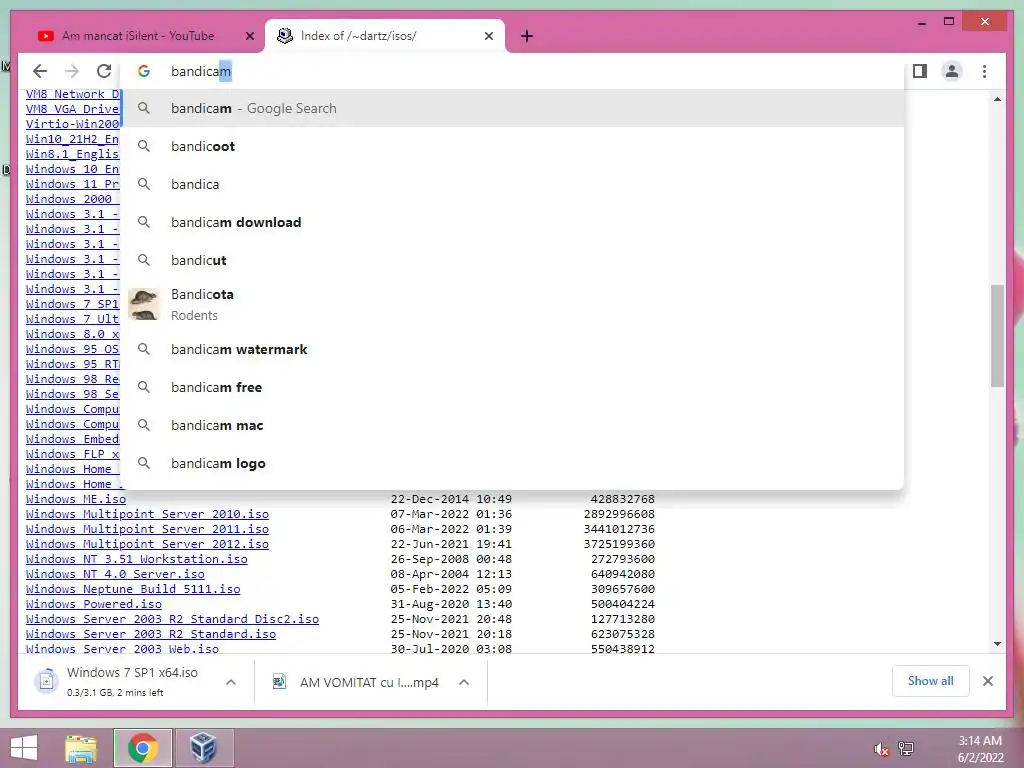
Task: Open the Windows Start menu
Action: [24, 748]
